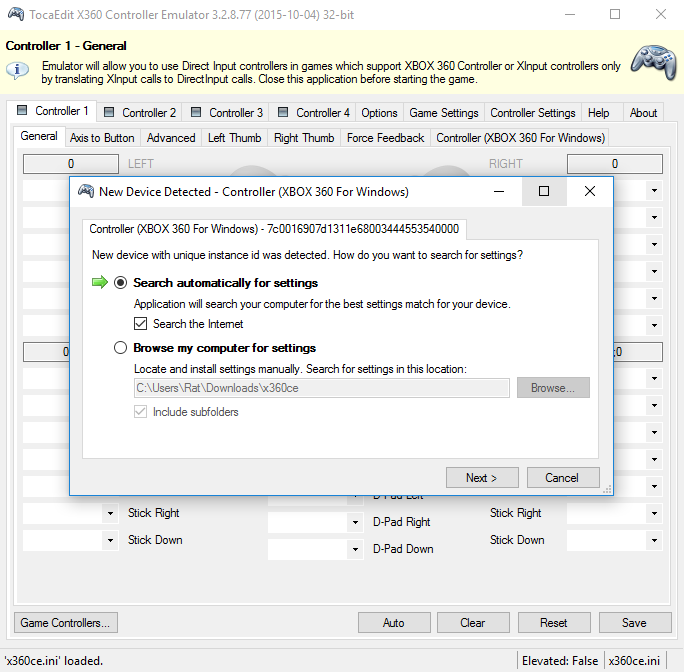Click the settings location path field
Screen dimensions: 684x672
point(322,388)
